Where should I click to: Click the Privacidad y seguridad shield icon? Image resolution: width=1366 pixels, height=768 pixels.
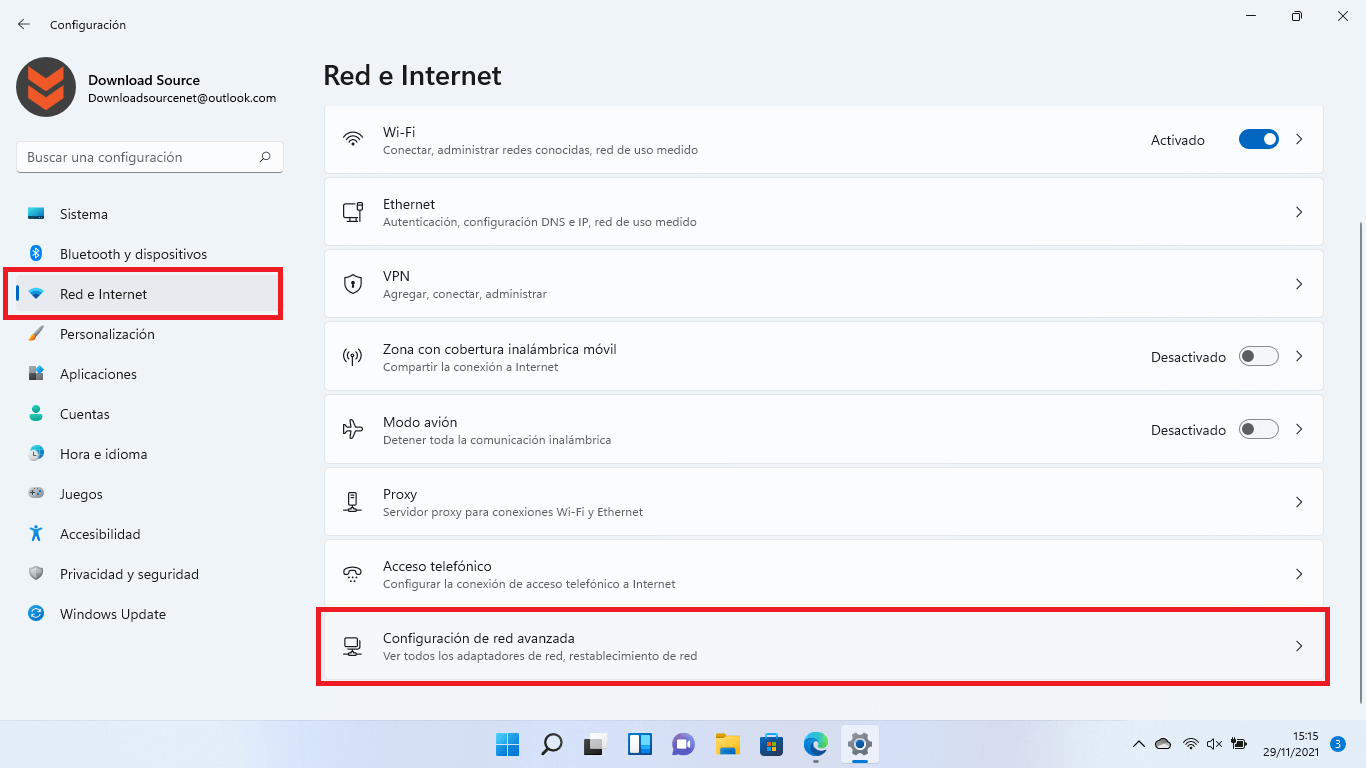tap(36, 574)
